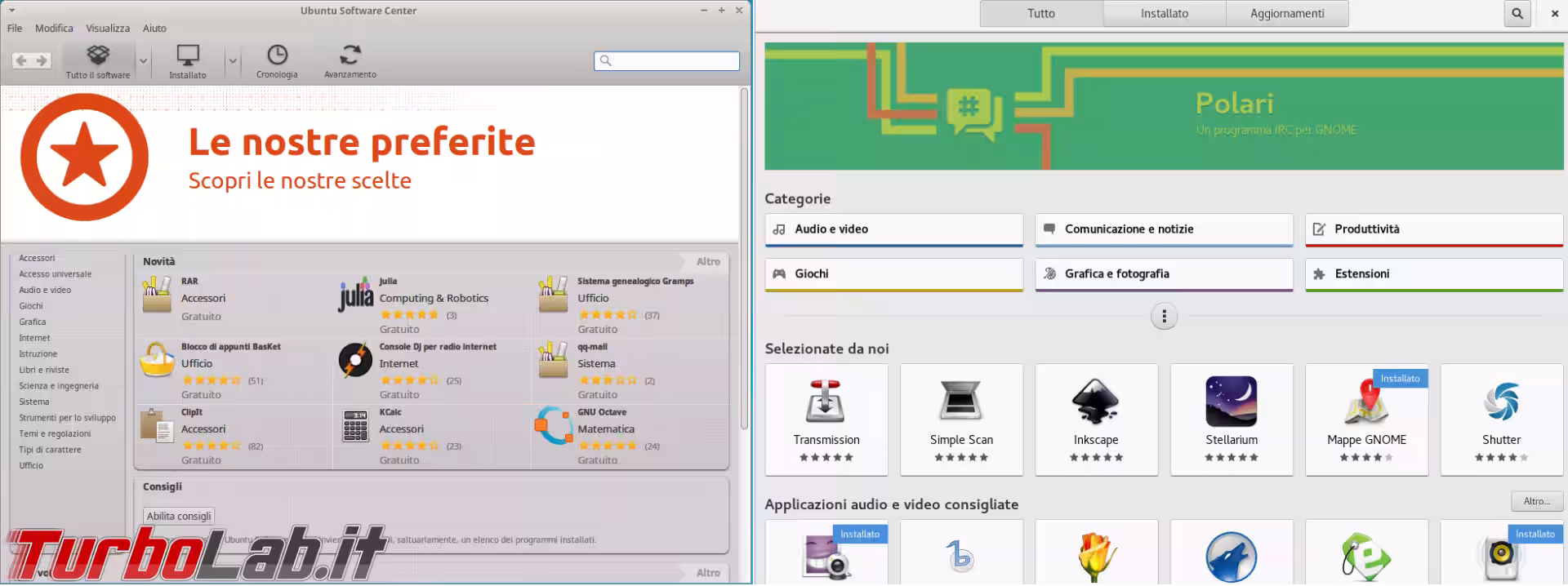Click the forward arrow in Ubuntu Software Center
The width and height of the screenshot is (1568, 586).
click(x=42, y=61)
